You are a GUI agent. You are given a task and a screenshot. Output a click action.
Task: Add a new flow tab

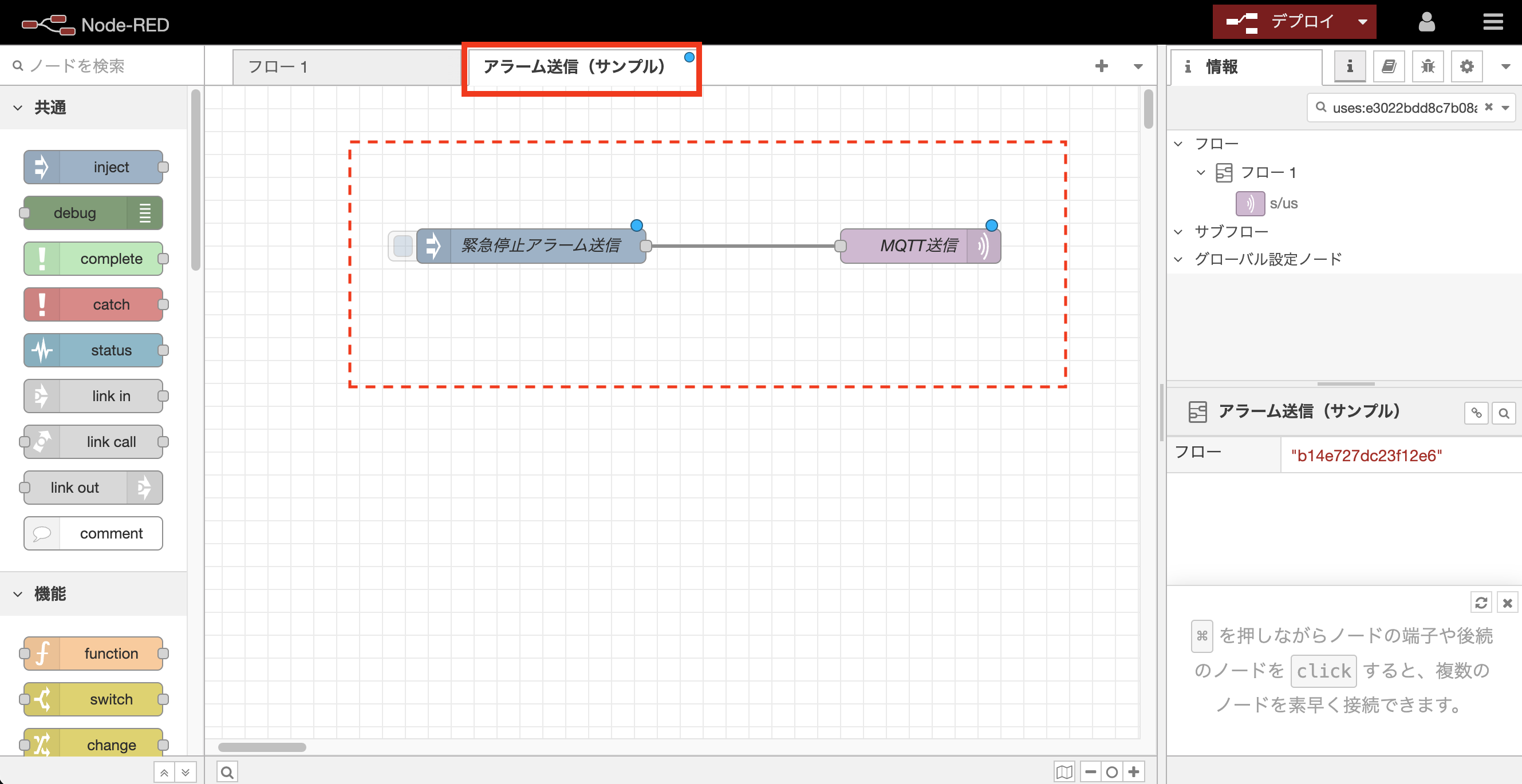coord(1101,66)
